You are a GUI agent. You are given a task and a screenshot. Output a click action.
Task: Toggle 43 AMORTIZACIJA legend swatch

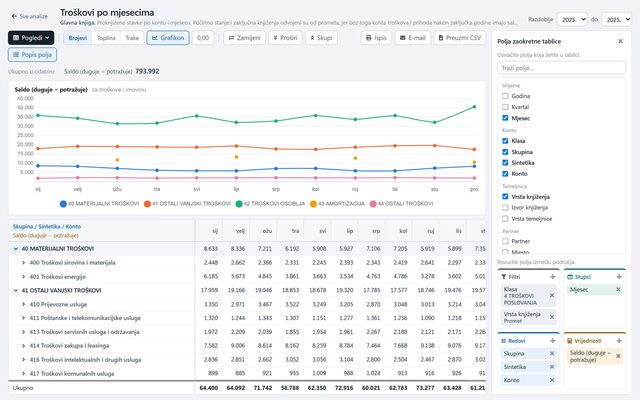[x=313, y=204]
